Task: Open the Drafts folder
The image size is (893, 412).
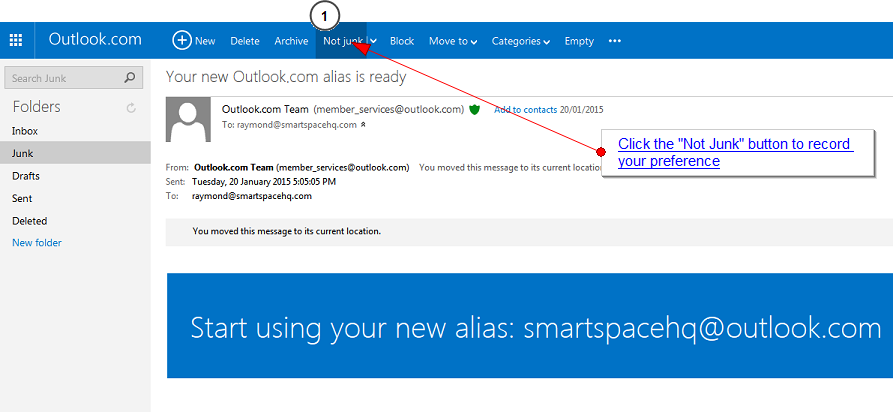Action: click(75, 176)
